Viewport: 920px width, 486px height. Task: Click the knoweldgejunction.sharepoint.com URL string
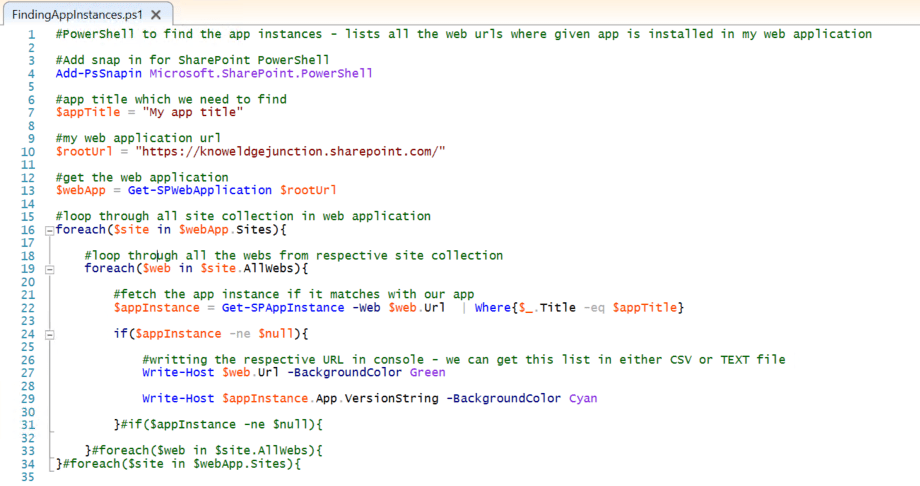tap(290, 151)
